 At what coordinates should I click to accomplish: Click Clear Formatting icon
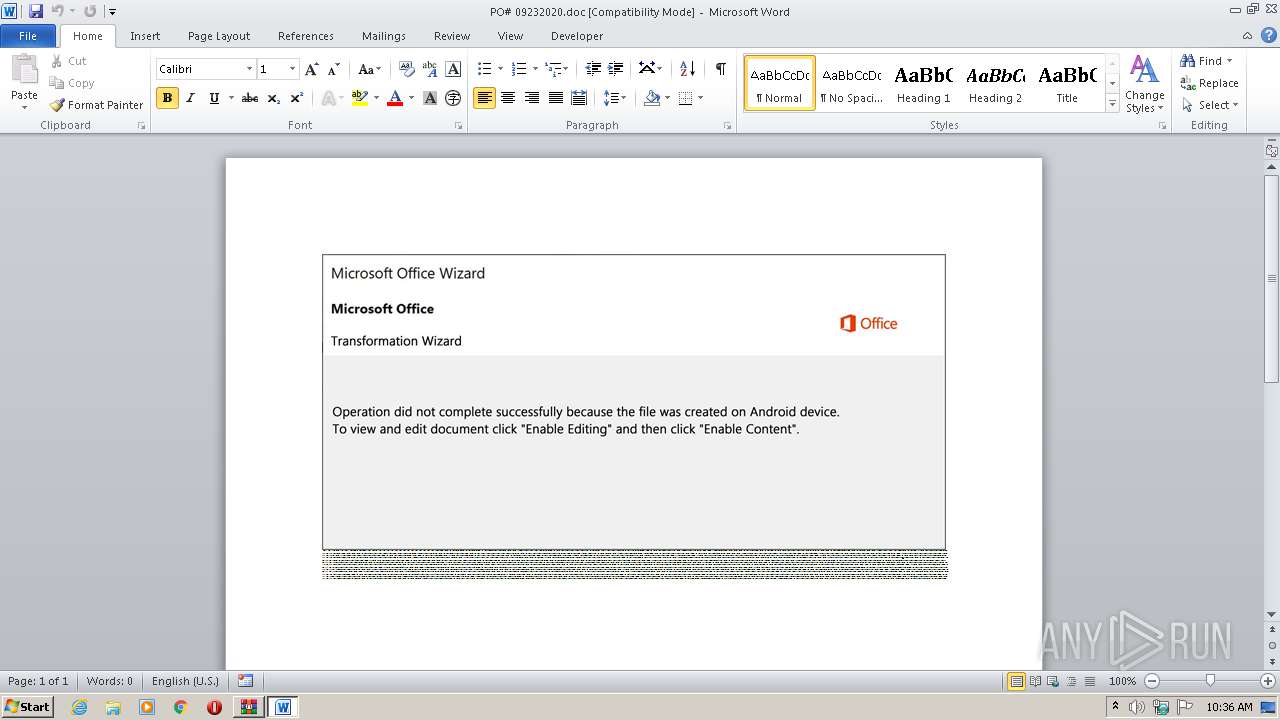click(407, 69)
